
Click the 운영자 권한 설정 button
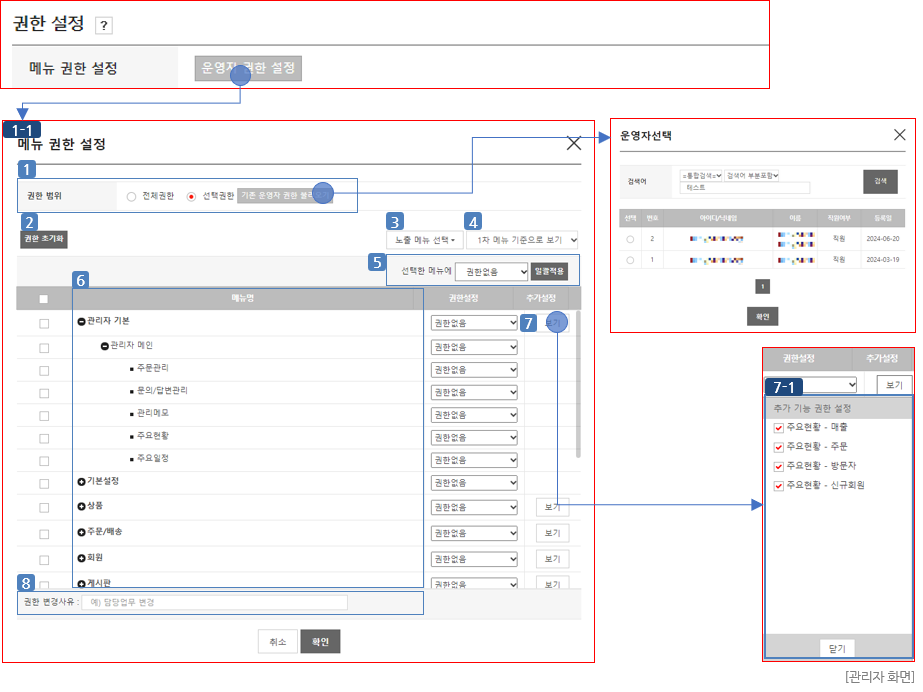248,68
